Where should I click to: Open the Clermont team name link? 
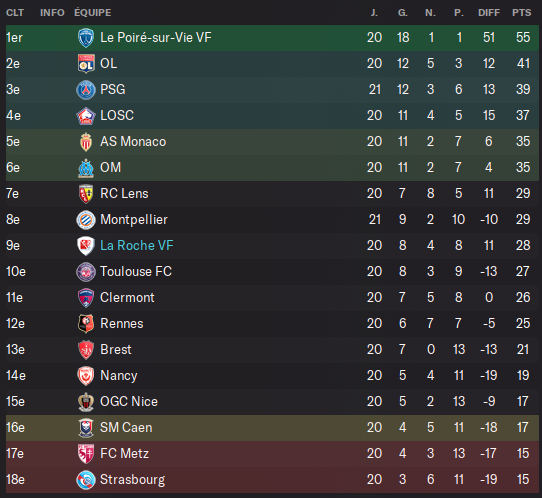click(127, 298)
